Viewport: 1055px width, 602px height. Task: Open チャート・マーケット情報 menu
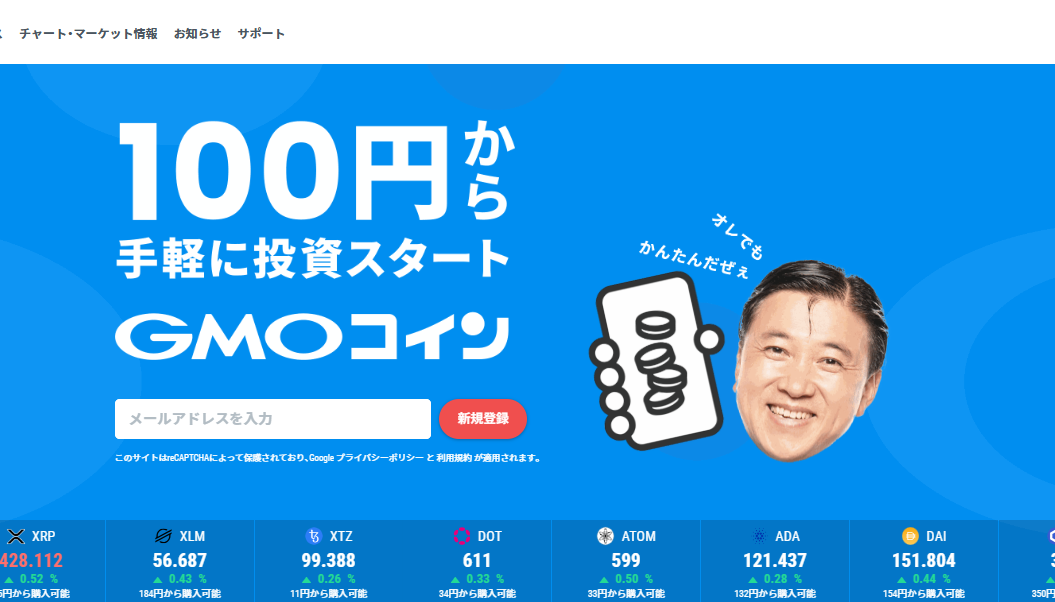pos(88,34)
